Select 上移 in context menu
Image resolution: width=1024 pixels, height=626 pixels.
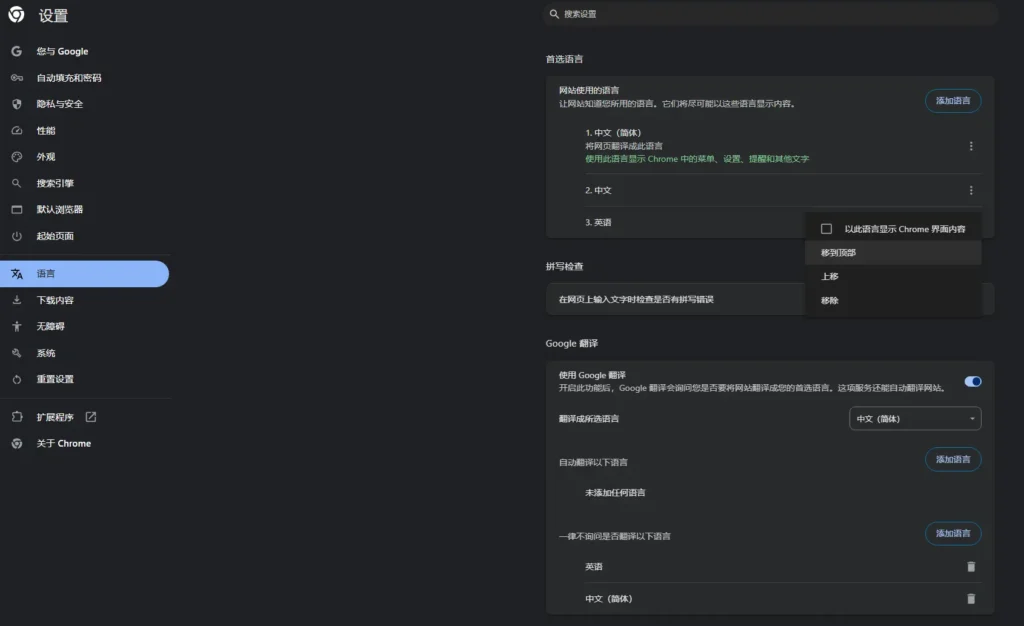(x=893, y=276)
